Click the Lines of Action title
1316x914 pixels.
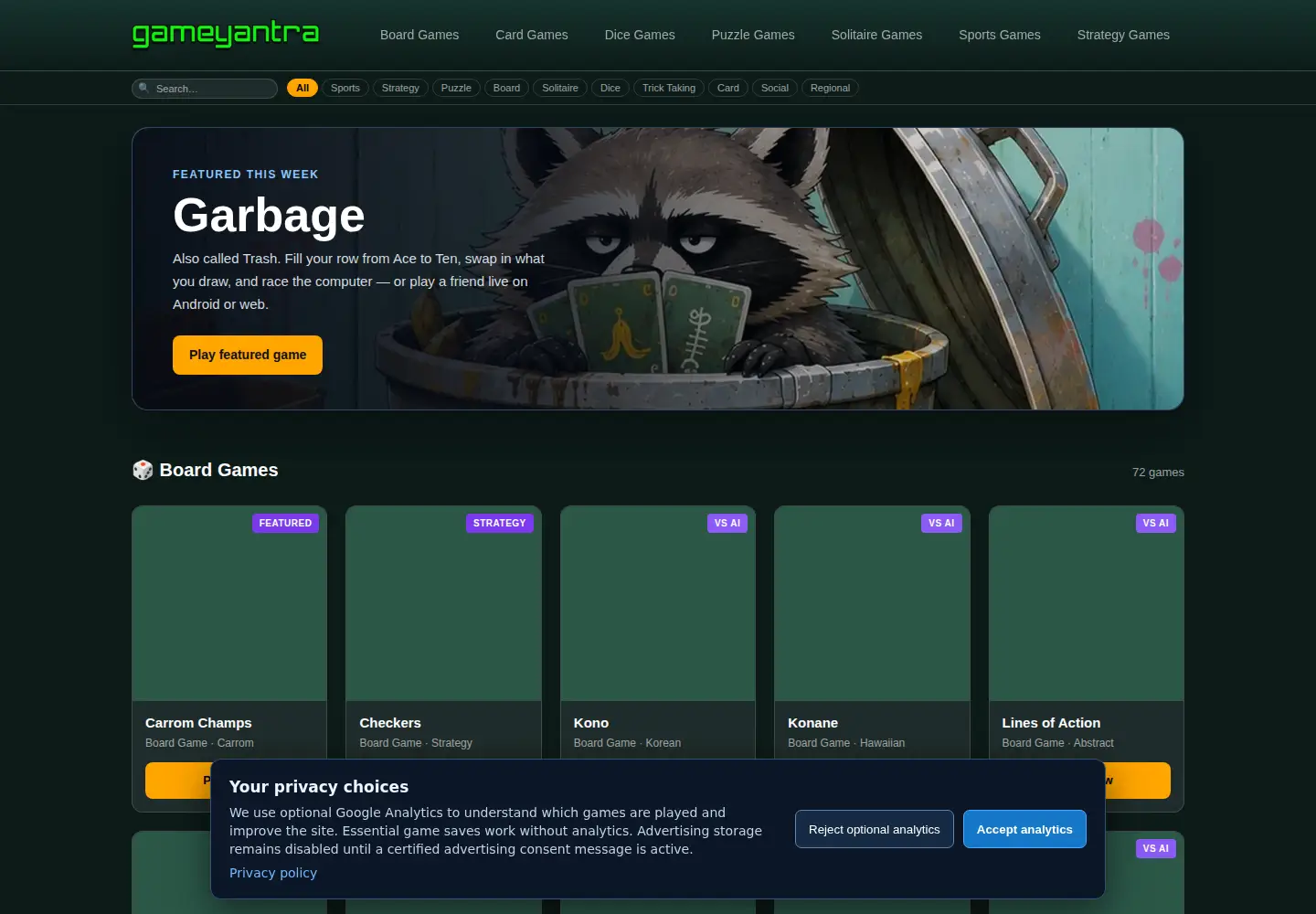click(x=1051, y=723)
